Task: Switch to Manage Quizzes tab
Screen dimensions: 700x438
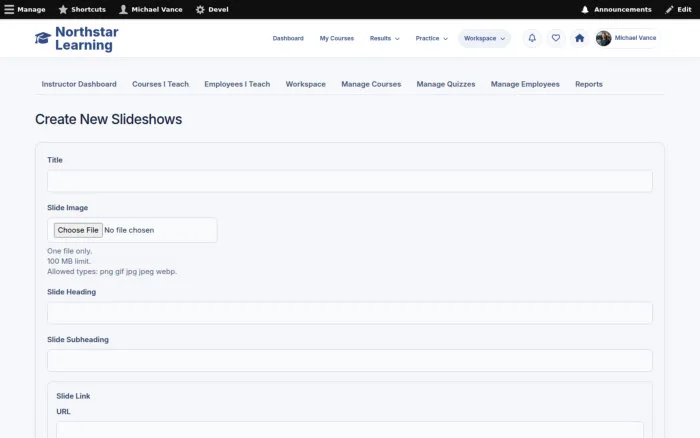Action: point(446,84)
